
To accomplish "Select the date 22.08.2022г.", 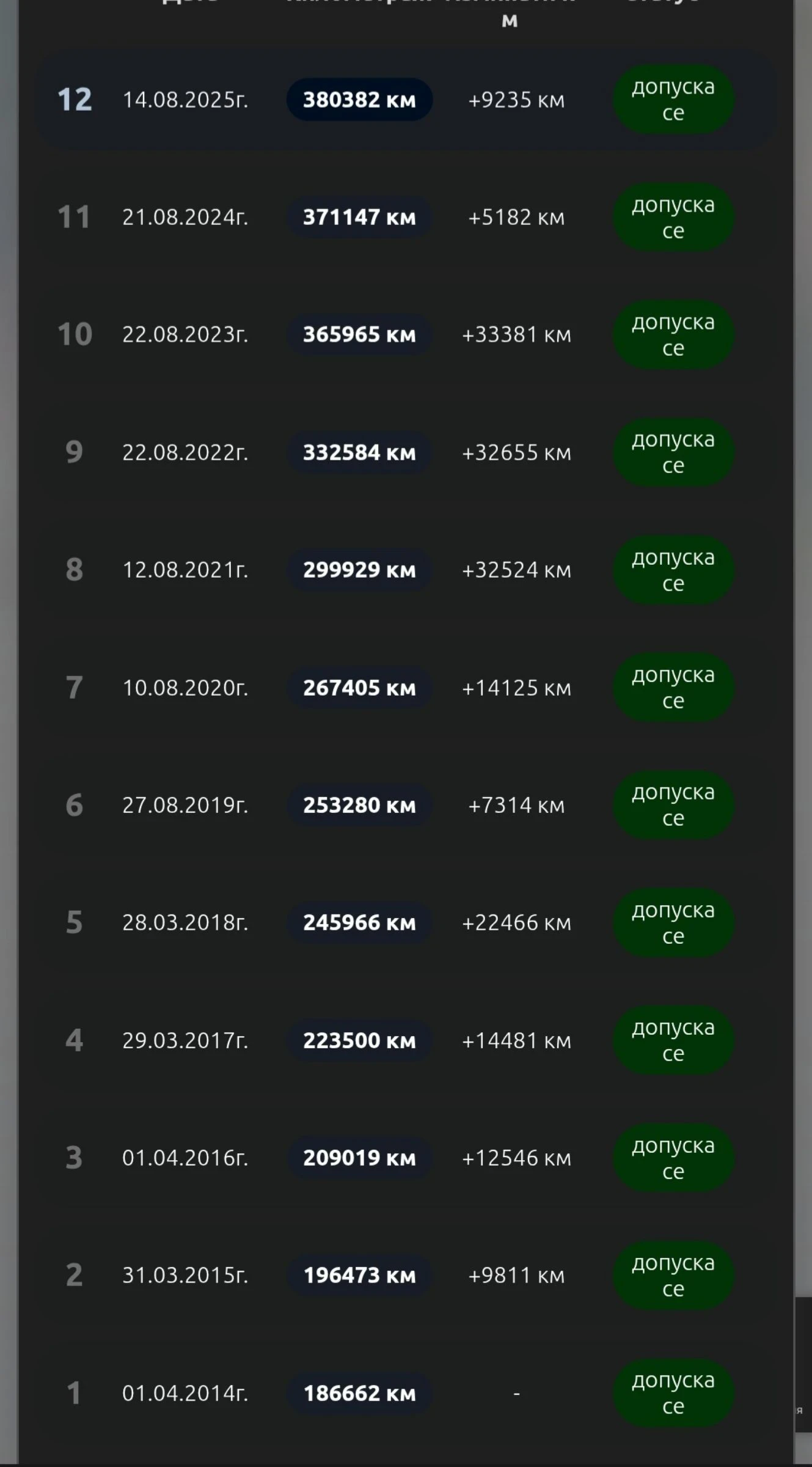I will 185,452.
